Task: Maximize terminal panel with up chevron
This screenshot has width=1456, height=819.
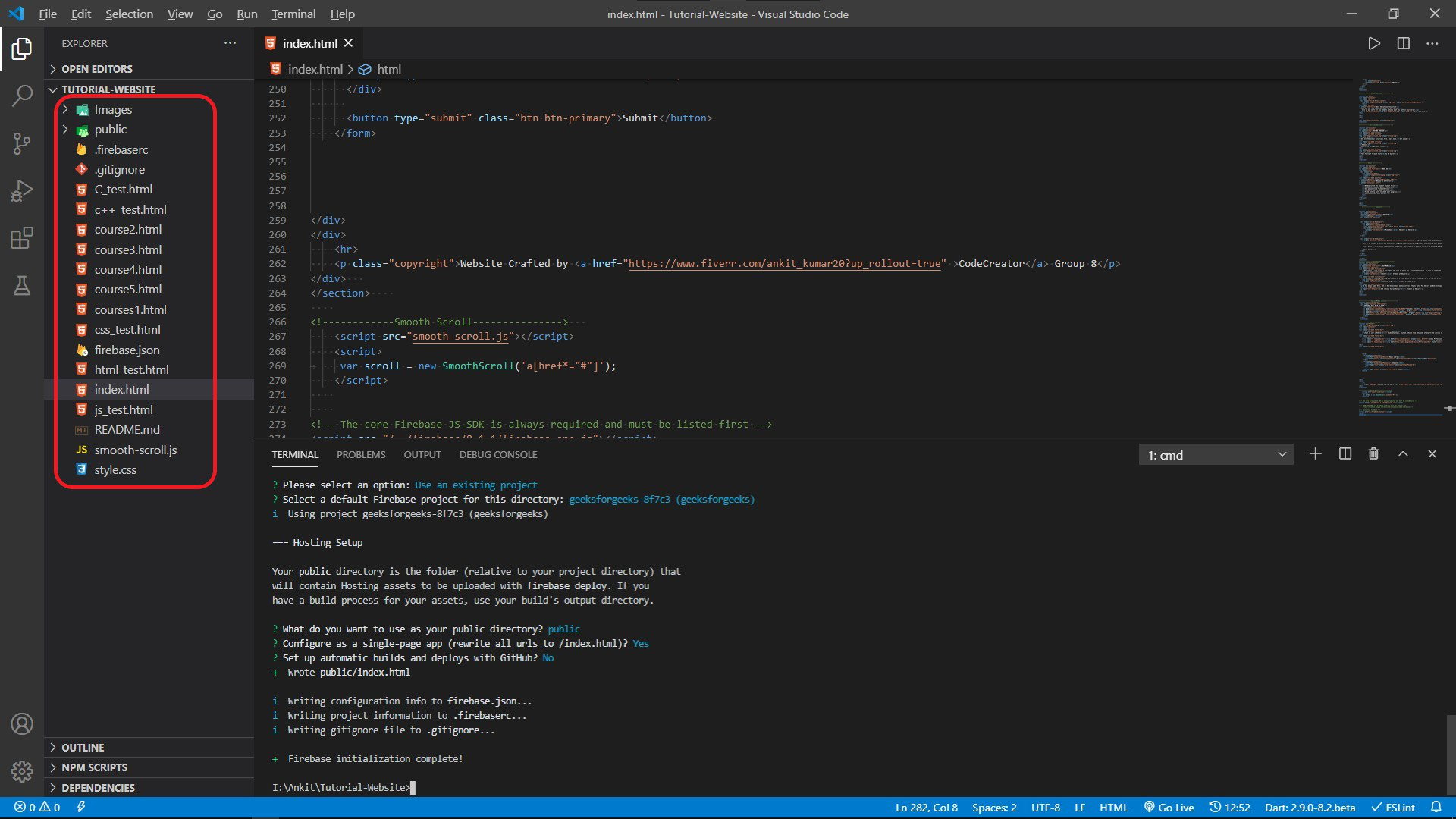Action: [1403, 454]
